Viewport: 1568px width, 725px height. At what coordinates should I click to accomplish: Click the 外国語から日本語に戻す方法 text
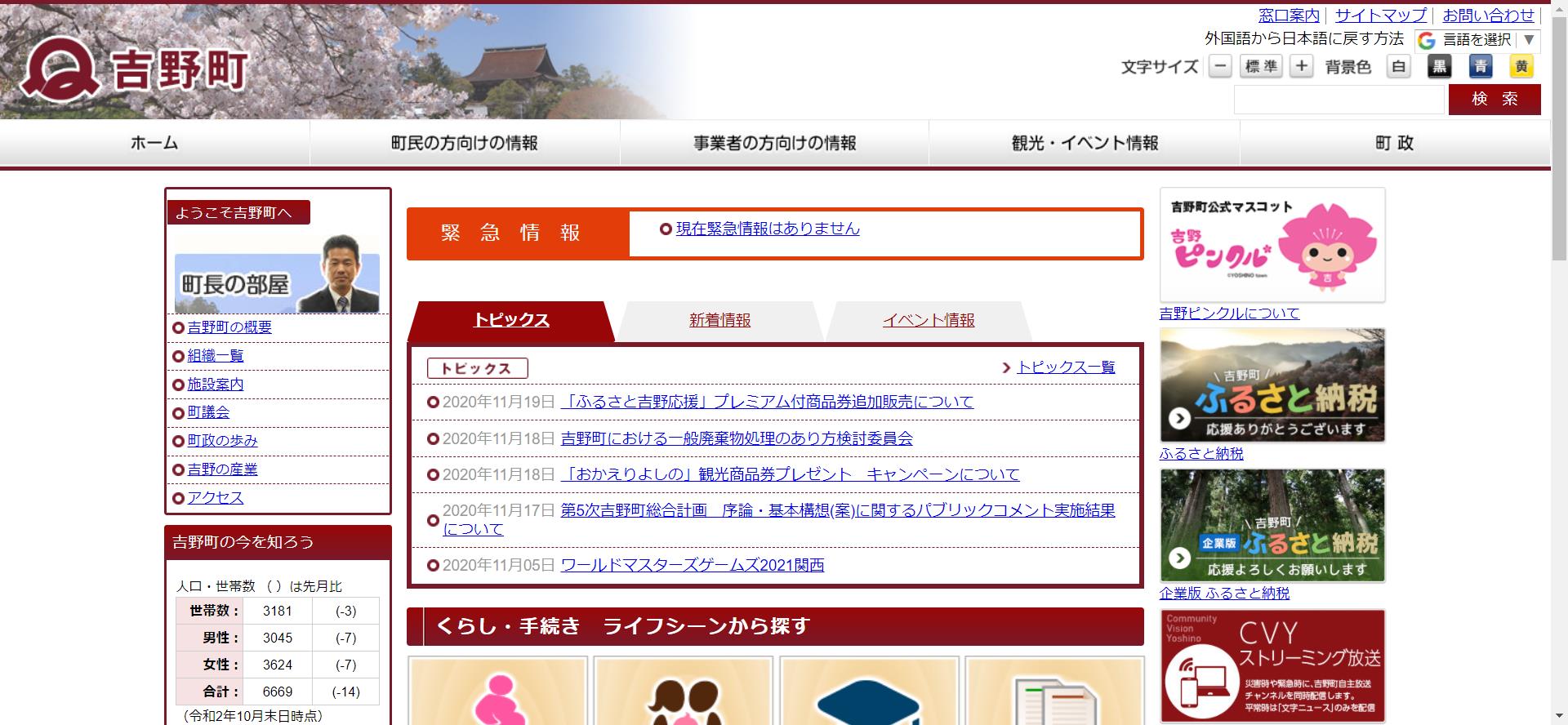pos(1304,38)
